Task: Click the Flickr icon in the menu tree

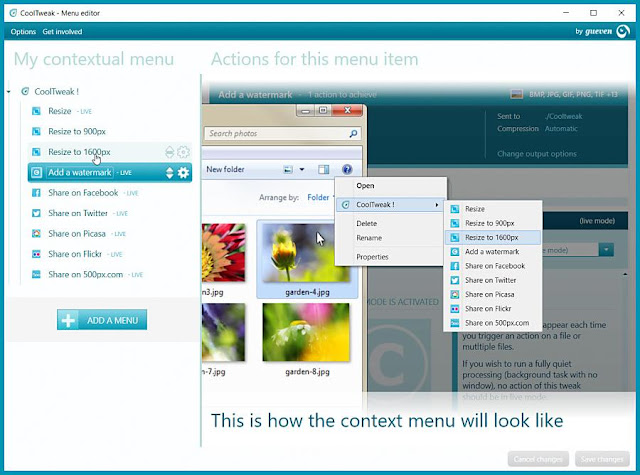Action: point(36,254)
